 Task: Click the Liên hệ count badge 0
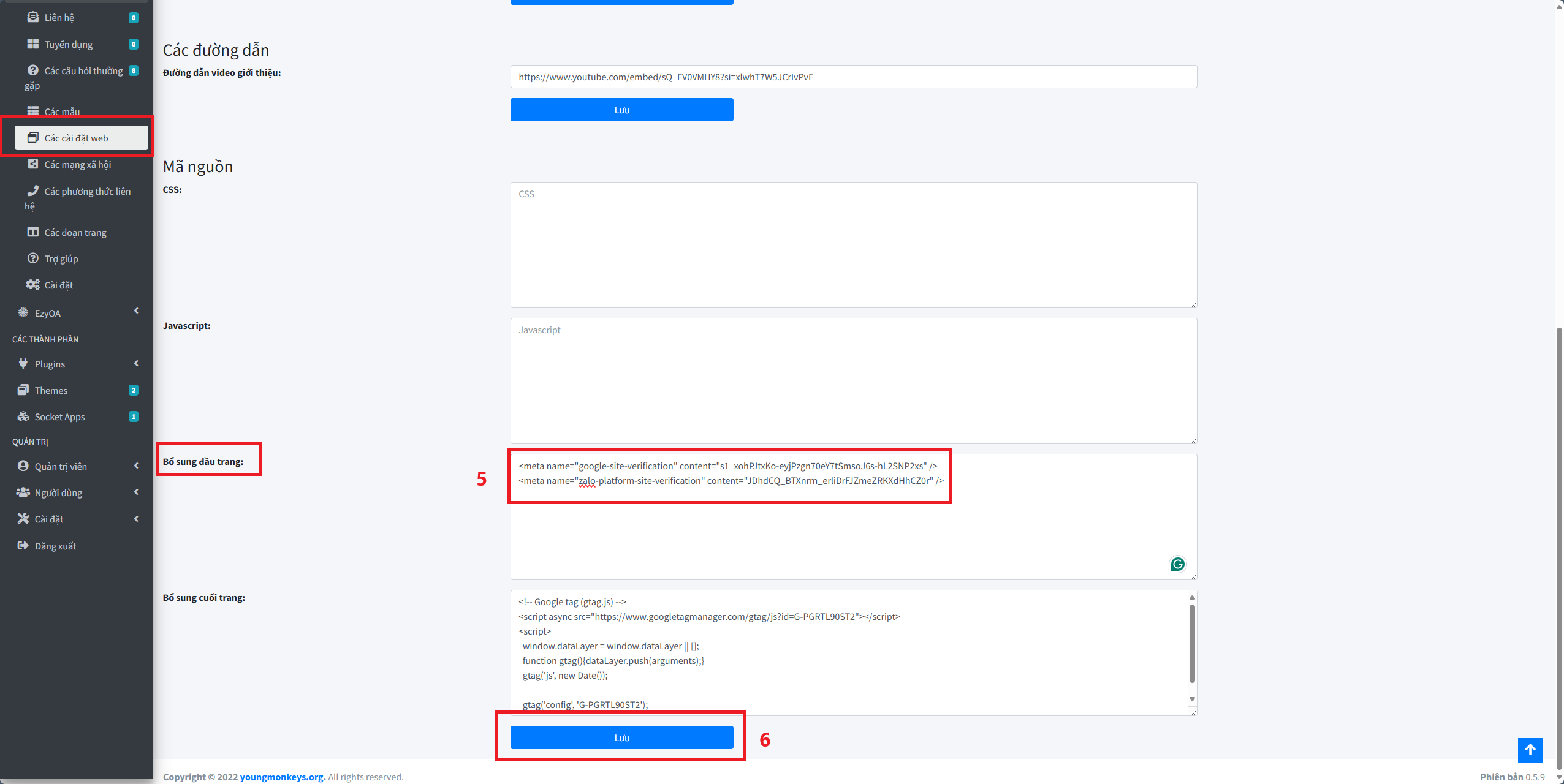[x=133, y=18]
